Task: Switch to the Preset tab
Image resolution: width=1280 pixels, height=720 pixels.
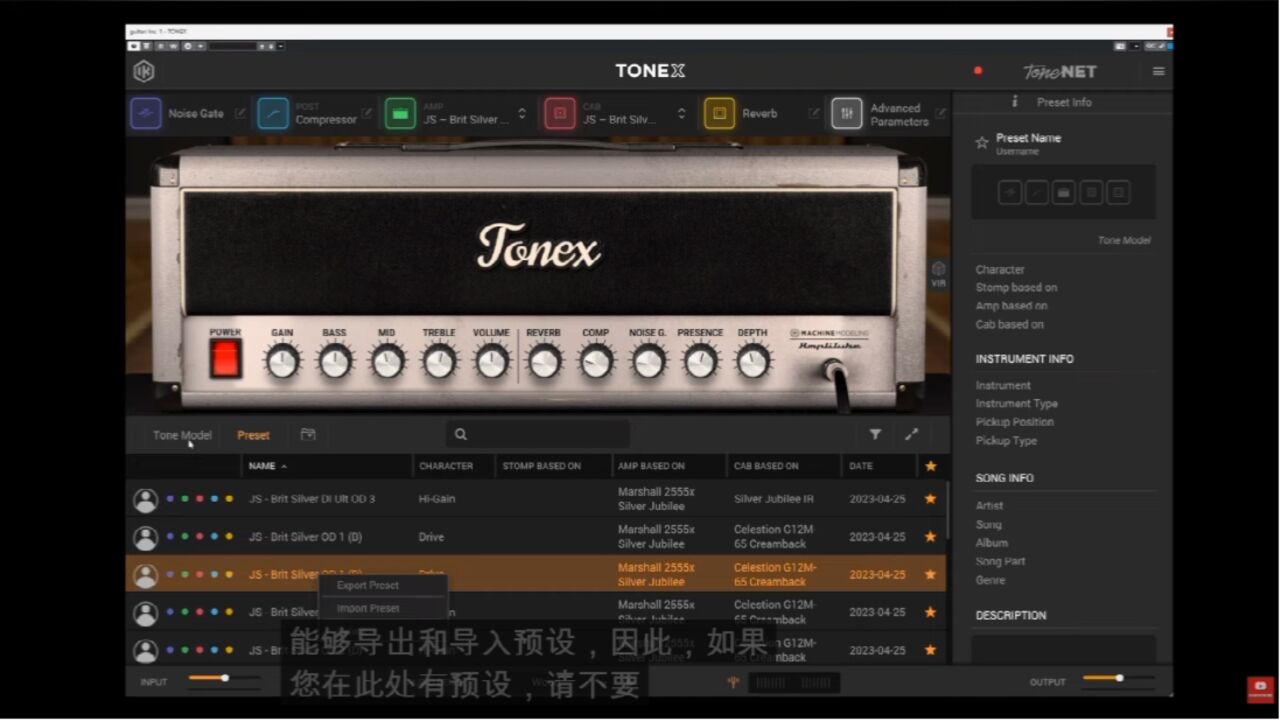Action: tap(253, 435)
